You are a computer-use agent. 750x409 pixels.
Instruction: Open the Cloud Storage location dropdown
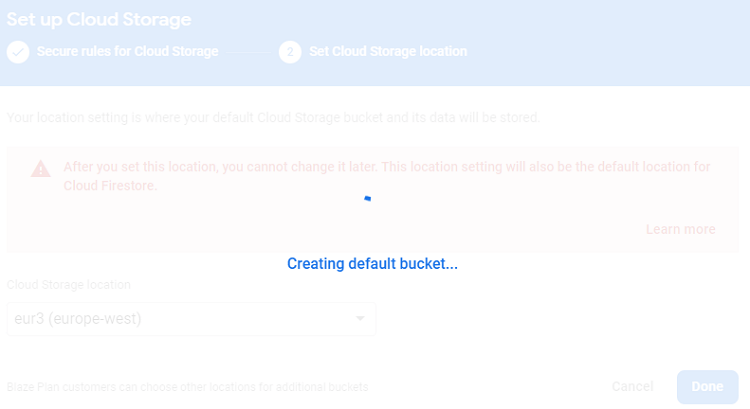click(x=191, y=319)
